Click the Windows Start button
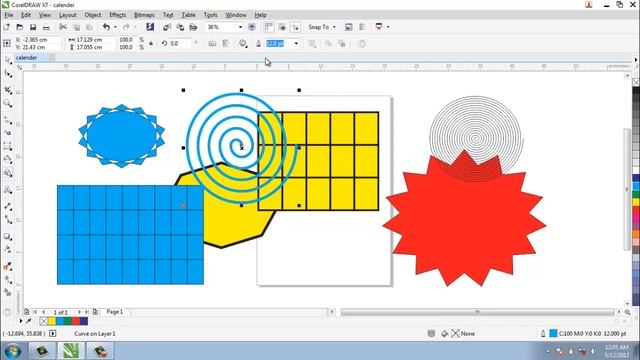The image size is (640, 360). pos(13,351)
